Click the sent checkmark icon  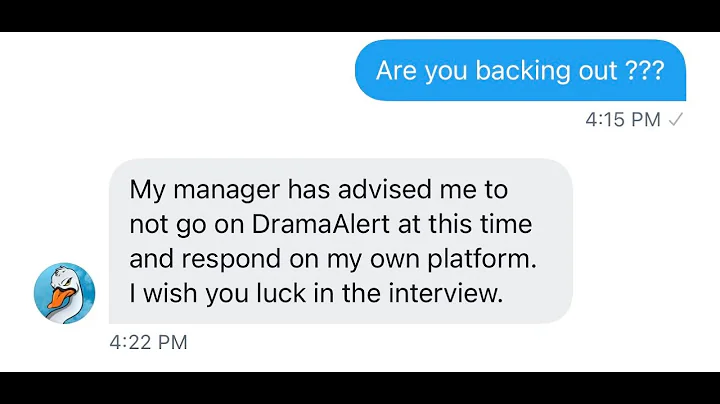[x=676, y=120]
